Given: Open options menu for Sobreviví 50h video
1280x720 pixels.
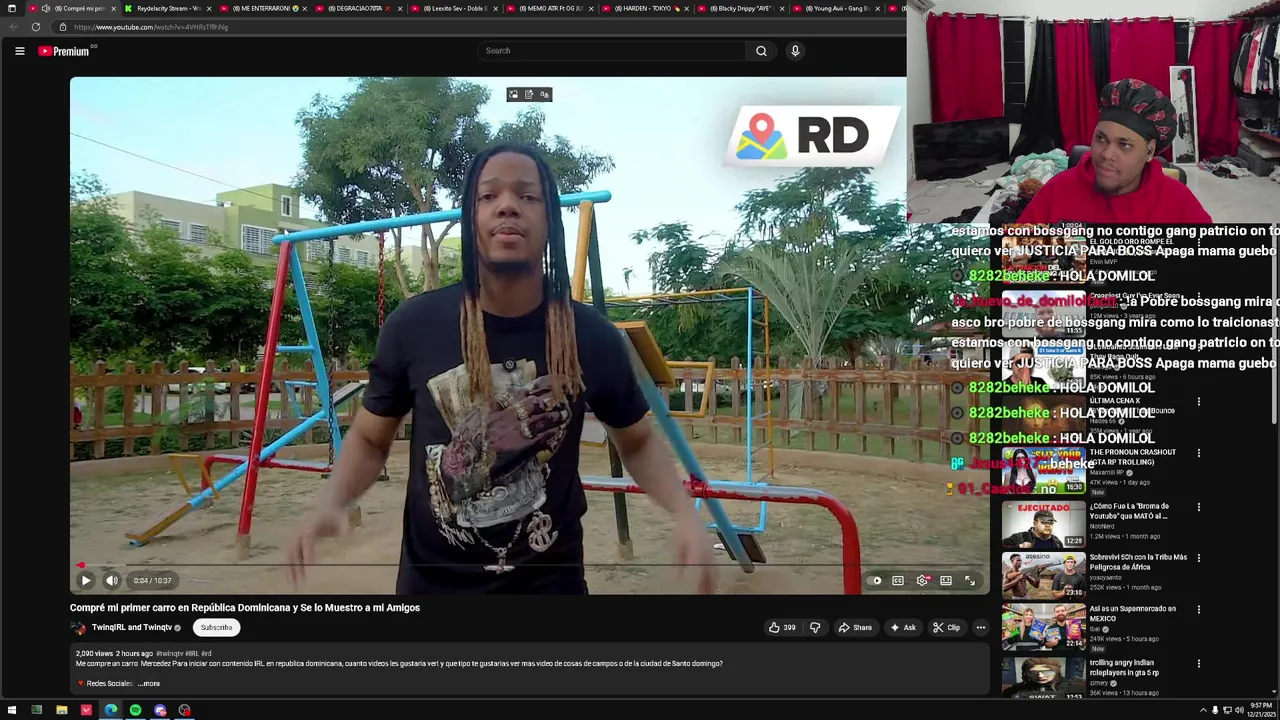Looking at the screenshot, I should click(x=1199, y=558).
